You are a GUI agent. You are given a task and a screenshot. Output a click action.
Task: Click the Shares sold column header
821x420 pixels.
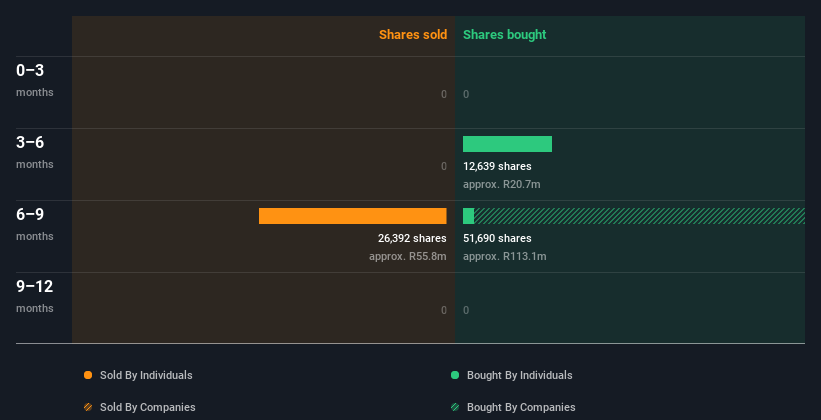[413, 35]
